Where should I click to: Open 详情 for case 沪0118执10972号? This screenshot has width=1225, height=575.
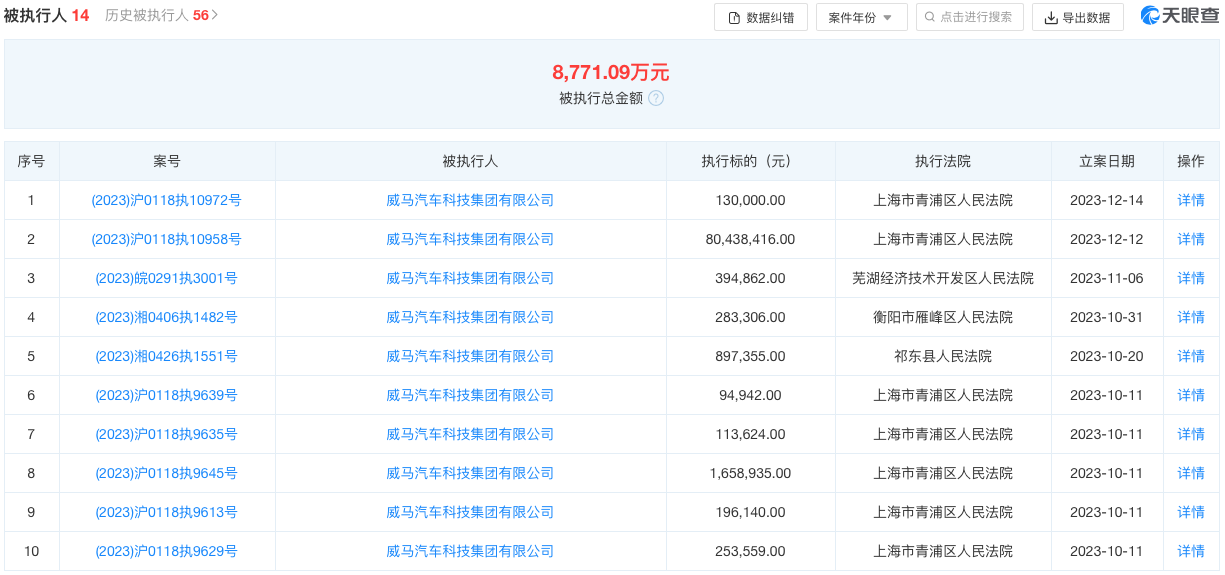coord(1191,200)
